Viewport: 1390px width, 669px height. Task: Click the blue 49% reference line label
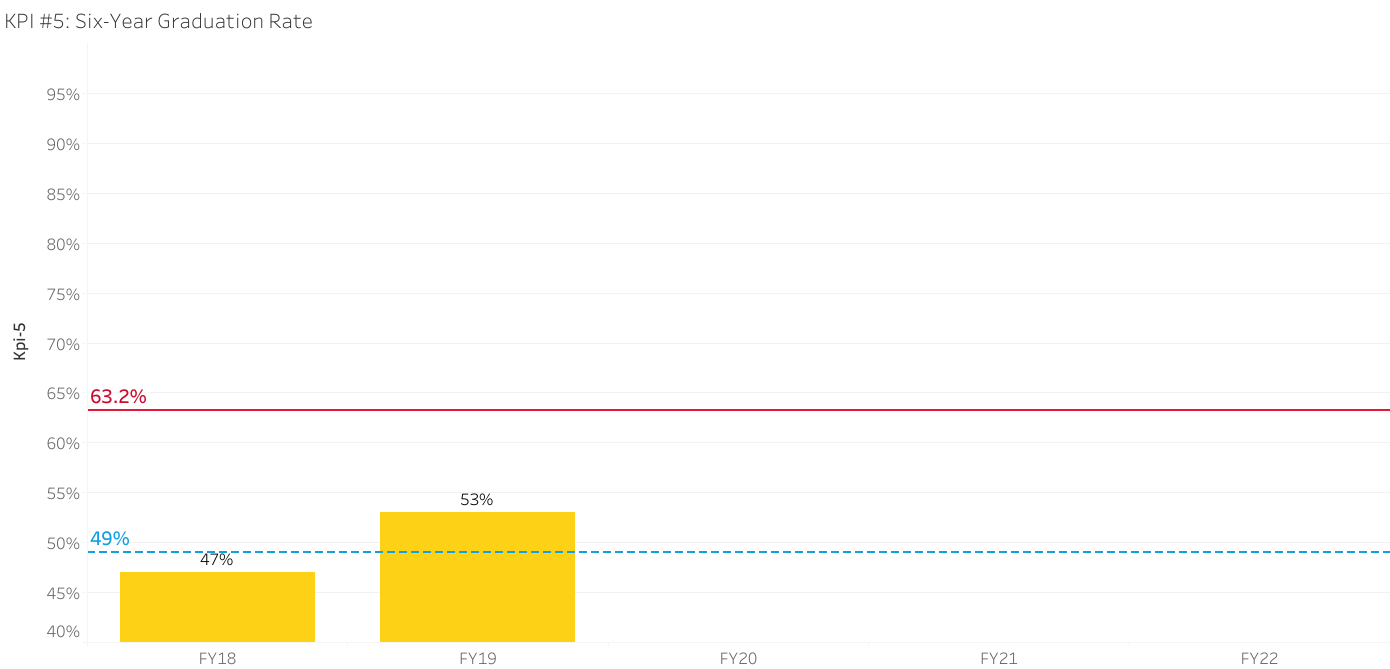click(x=110, y=539)
